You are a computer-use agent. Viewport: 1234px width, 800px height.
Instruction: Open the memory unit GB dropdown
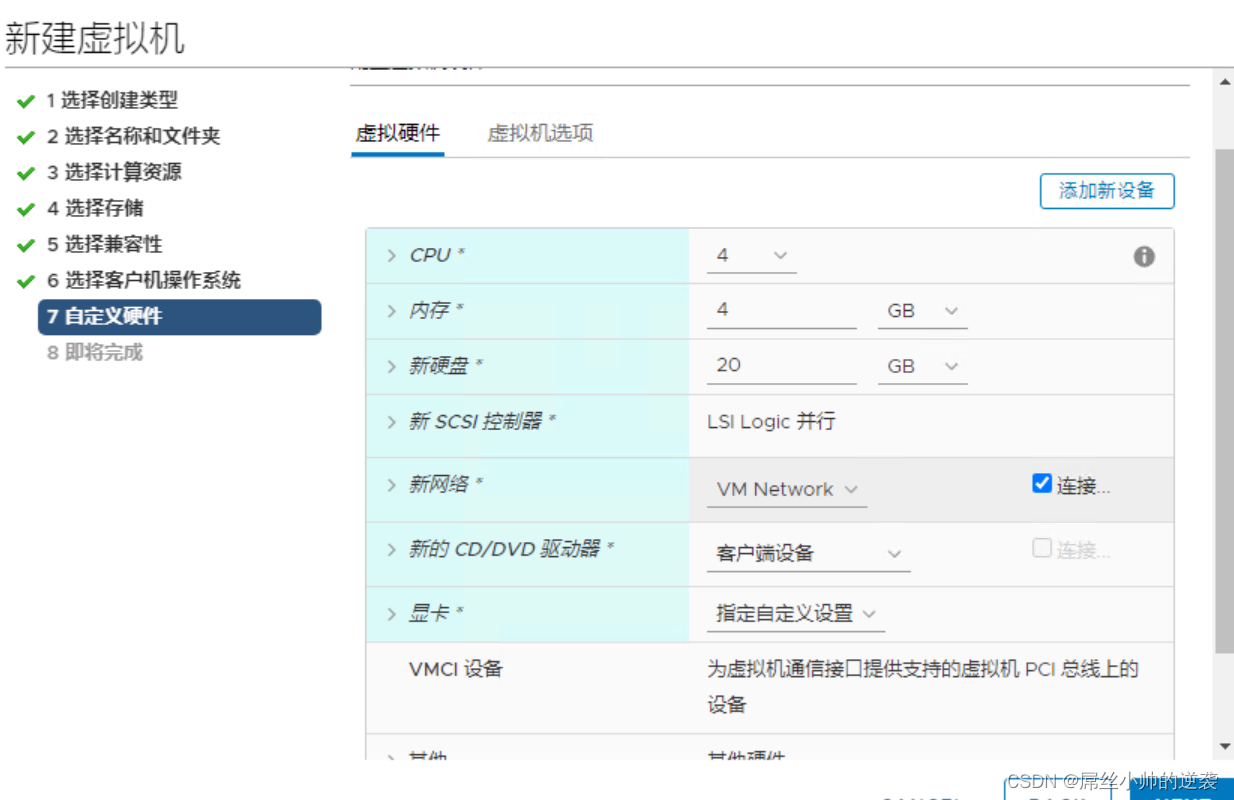coord(922,311)
